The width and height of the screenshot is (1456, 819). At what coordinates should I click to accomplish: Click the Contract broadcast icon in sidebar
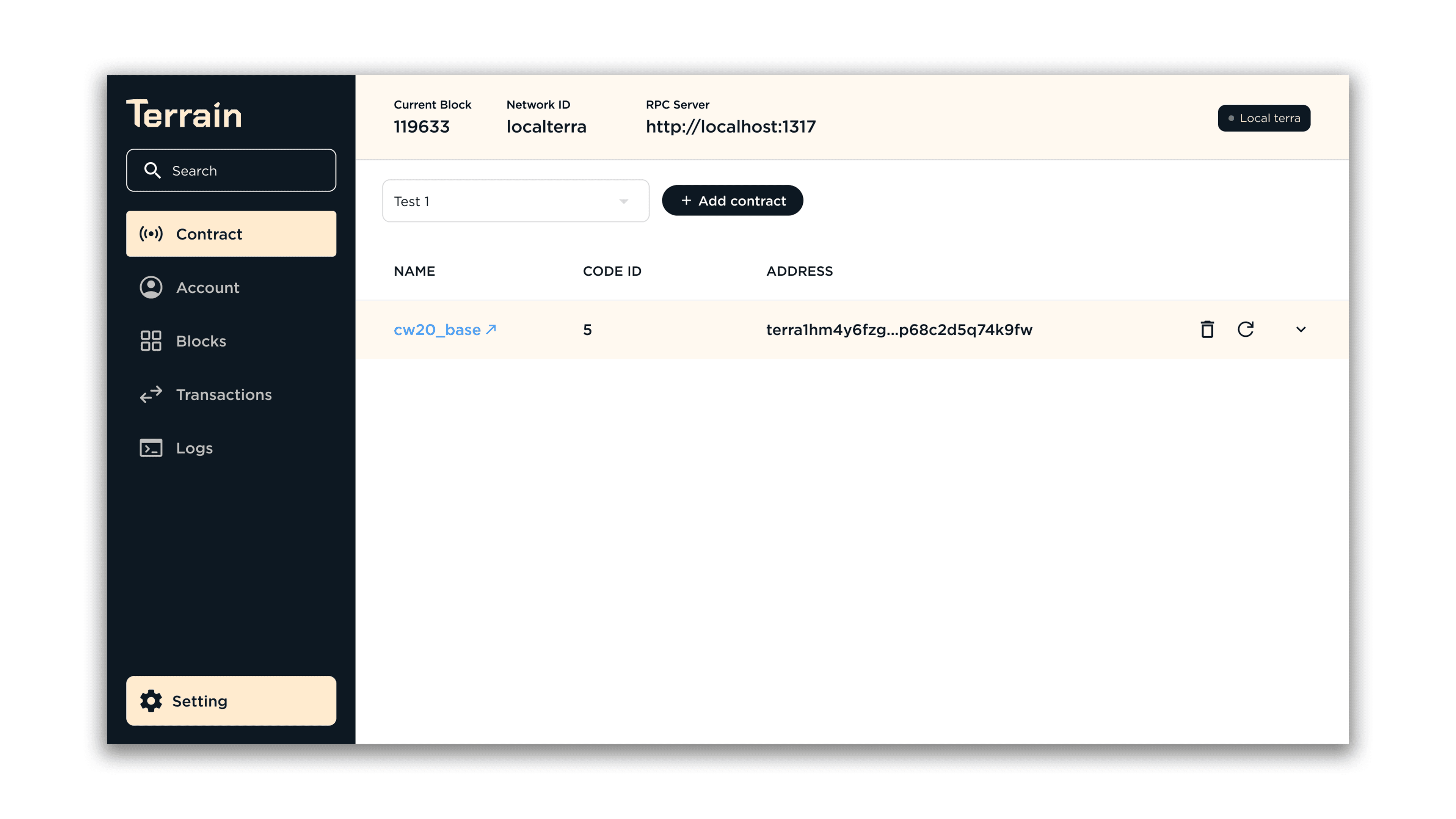pos(151,234)
